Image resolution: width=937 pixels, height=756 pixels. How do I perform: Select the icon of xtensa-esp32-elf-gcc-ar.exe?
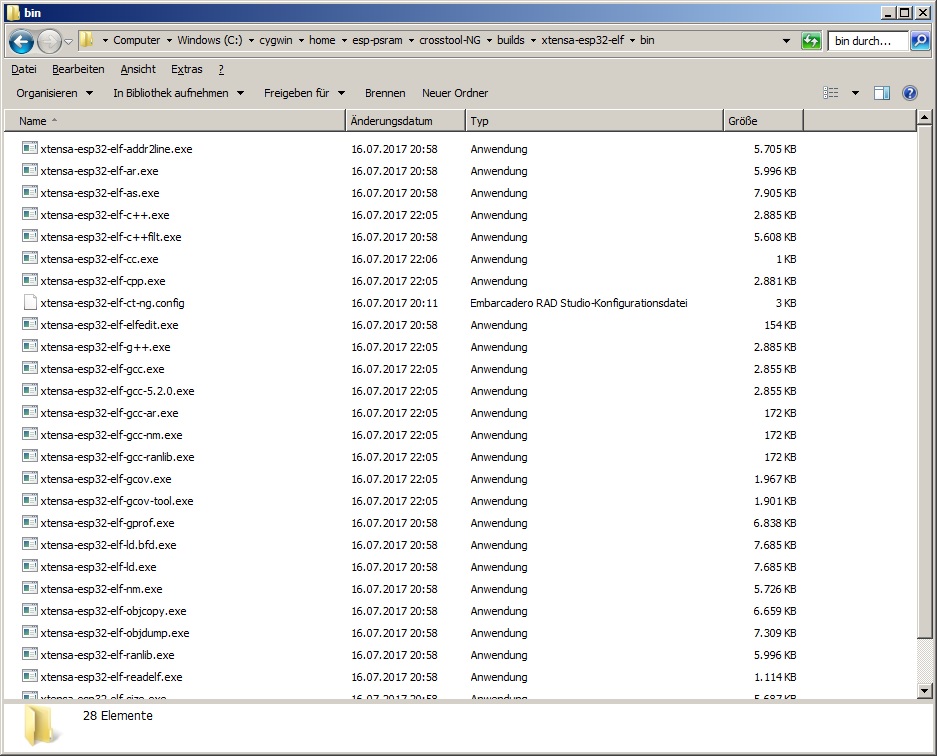(30, 412)
